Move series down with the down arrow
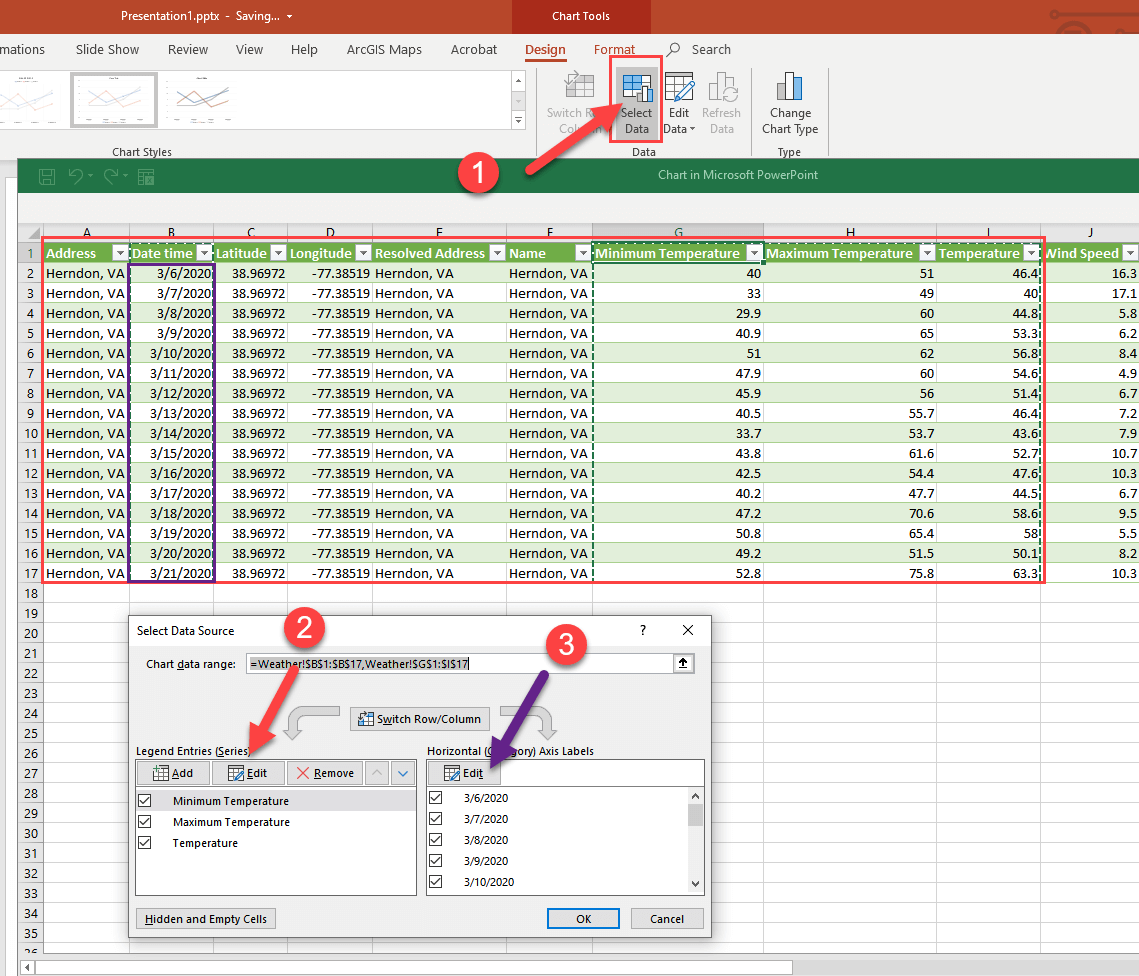1139x976 pixels. 403,773
